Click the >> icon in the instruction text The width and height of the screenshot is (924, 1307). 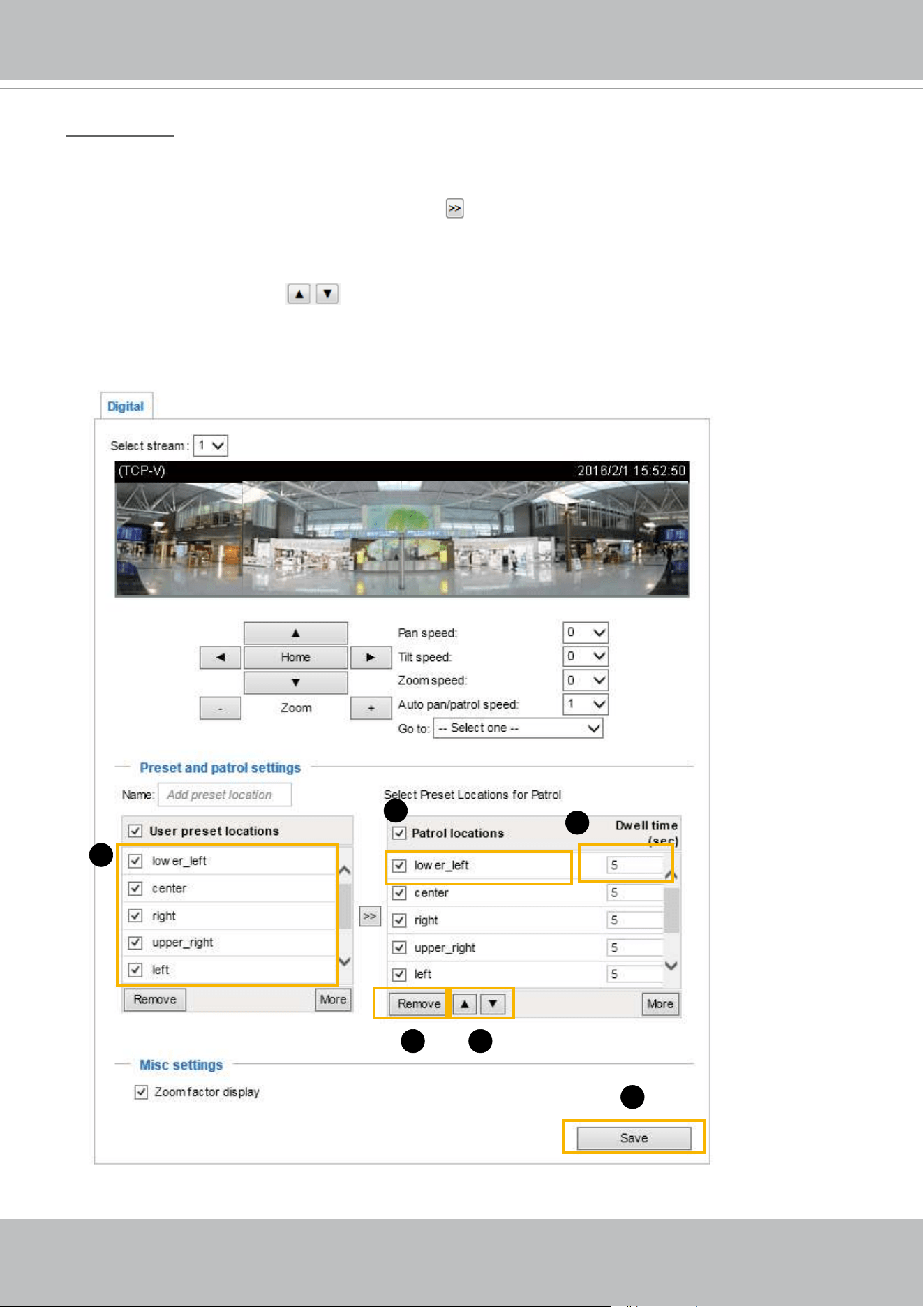455,208
